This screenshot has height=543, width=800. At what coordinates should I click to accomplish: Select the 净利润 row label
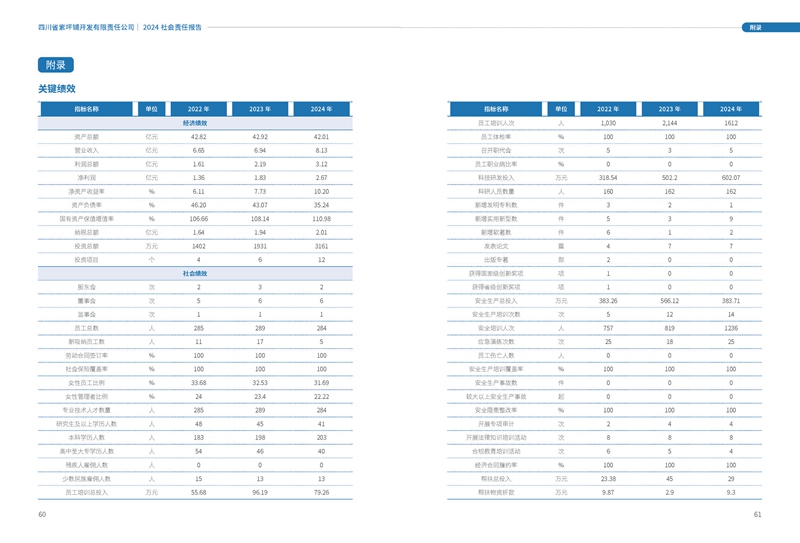click(87, 177)
